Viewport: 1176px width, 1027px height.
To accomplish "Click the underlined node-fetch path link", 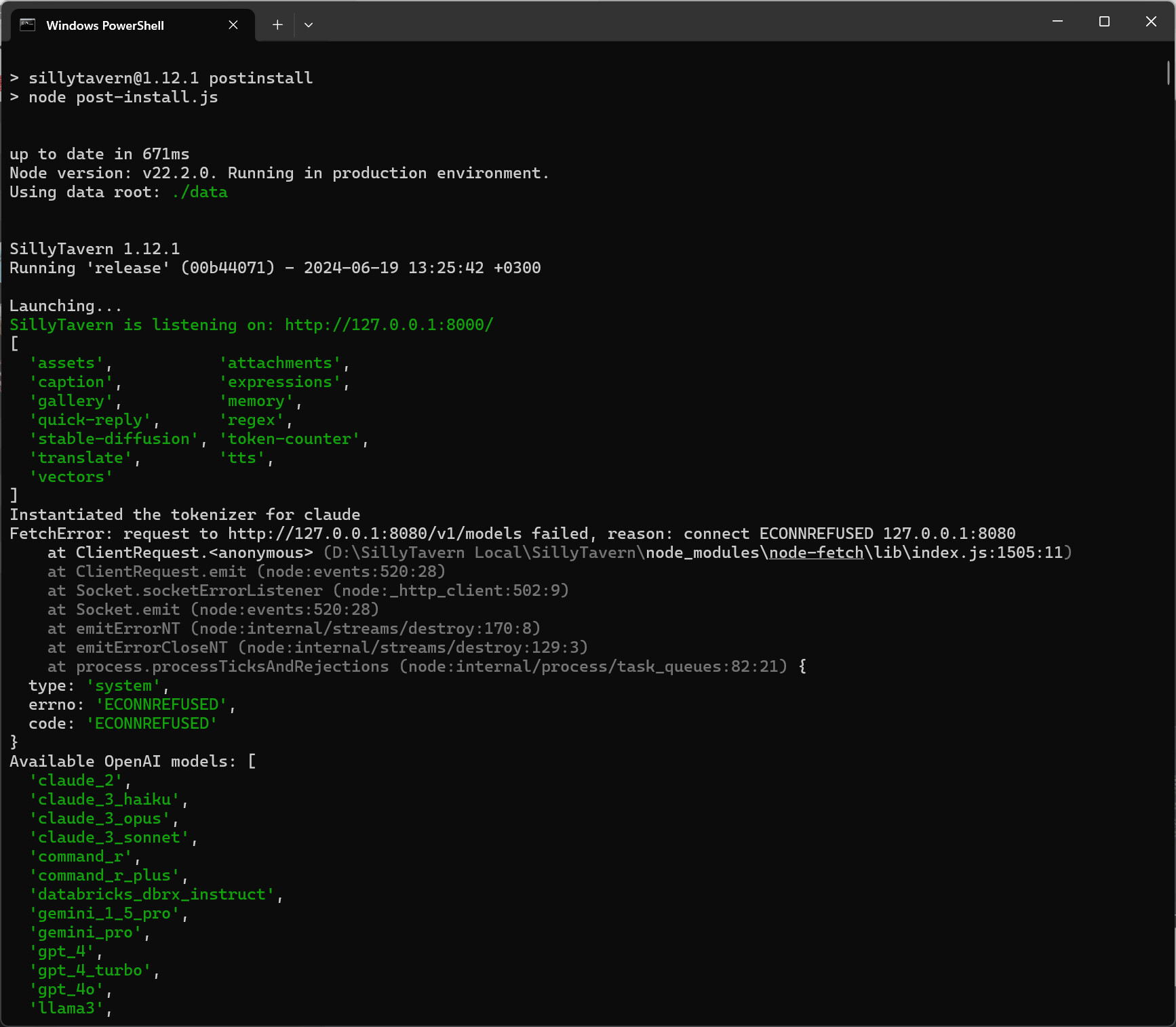I will click(816, 553).
